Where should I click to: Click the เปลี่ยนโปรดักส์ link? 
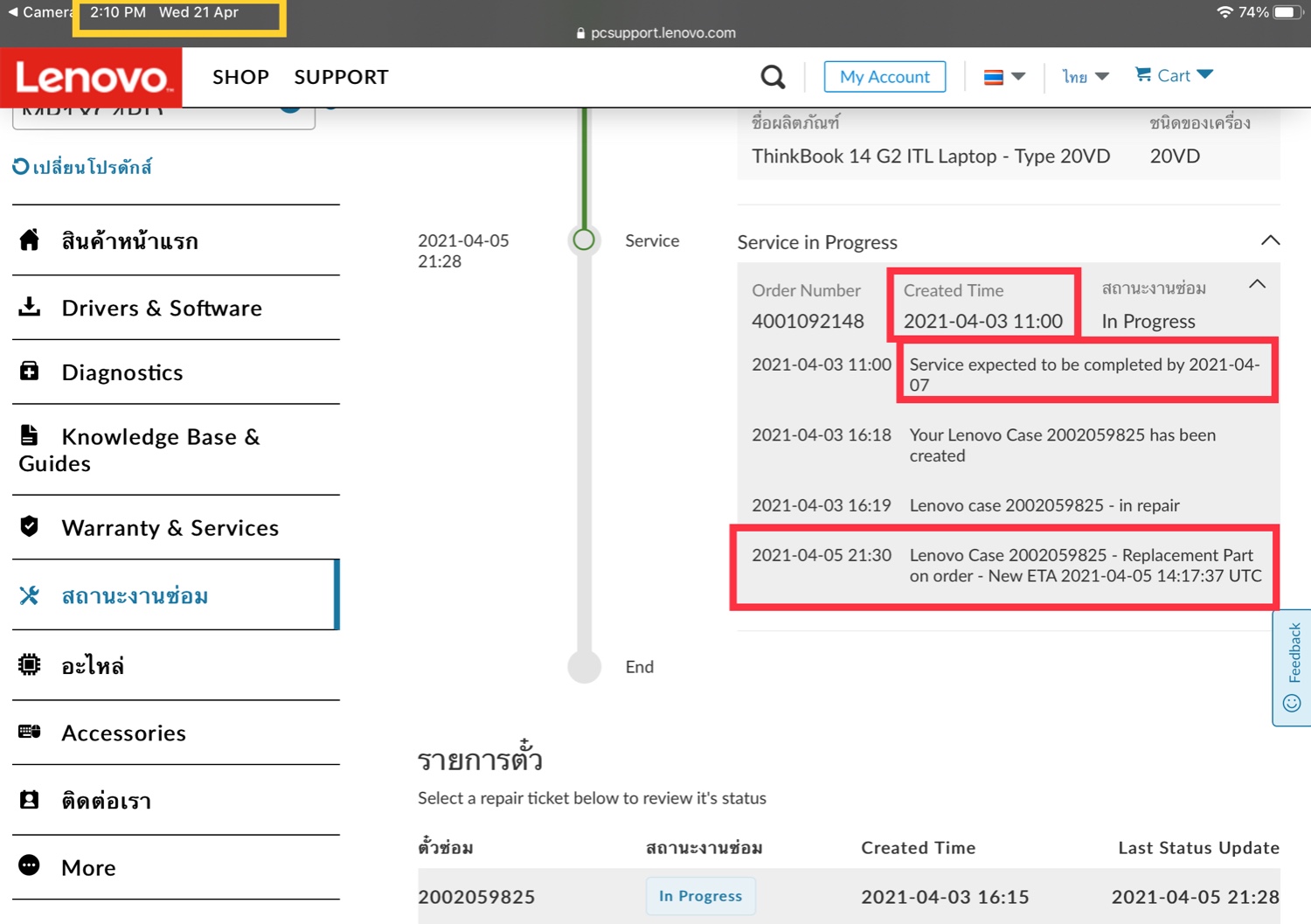92,166
